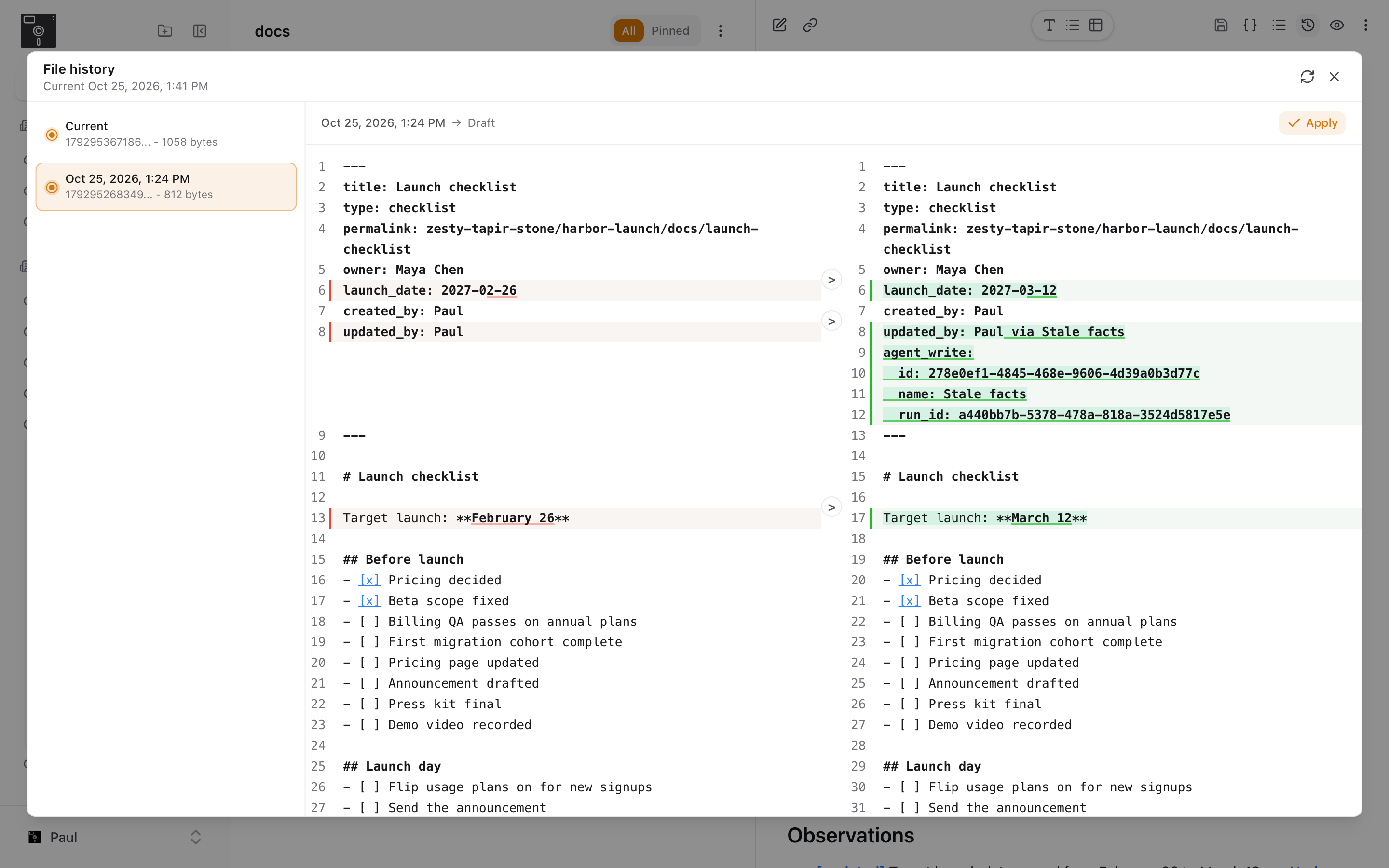Select the text format T icon
This screenshot has width=1389, height=868.
(1049, 25)
